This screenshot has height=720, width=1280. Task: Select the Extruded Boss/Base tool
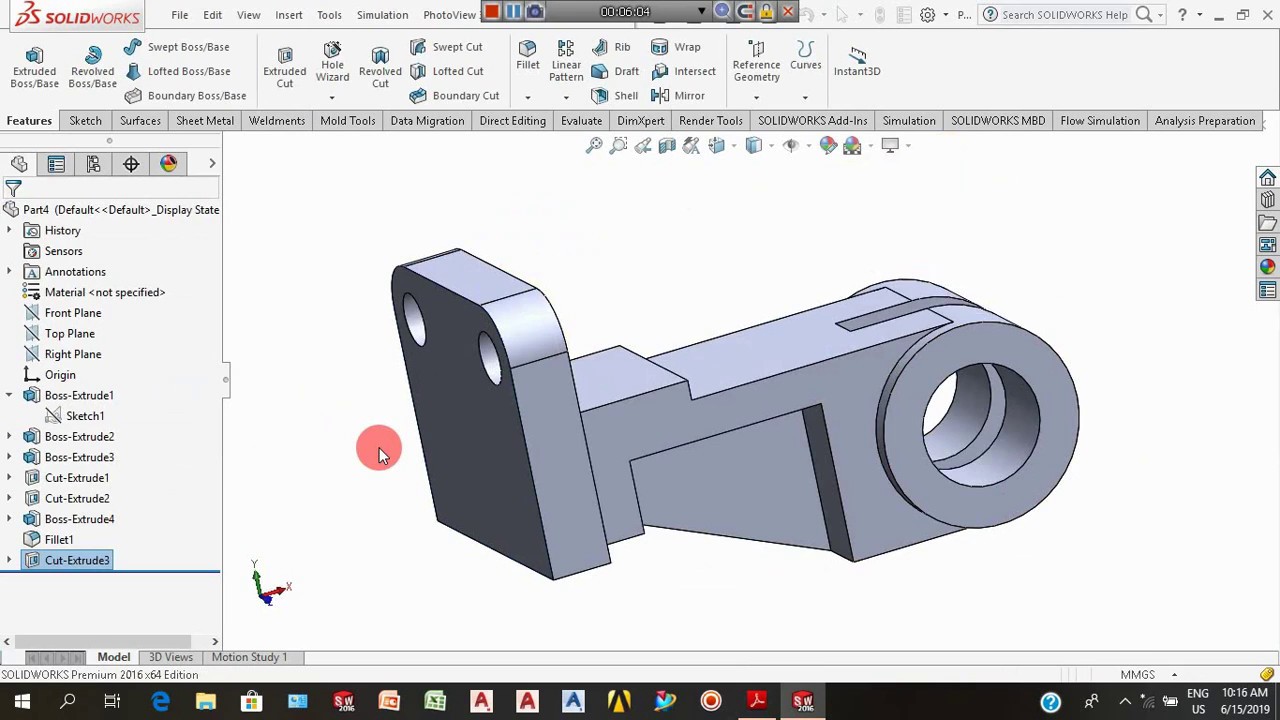point(34,67)
